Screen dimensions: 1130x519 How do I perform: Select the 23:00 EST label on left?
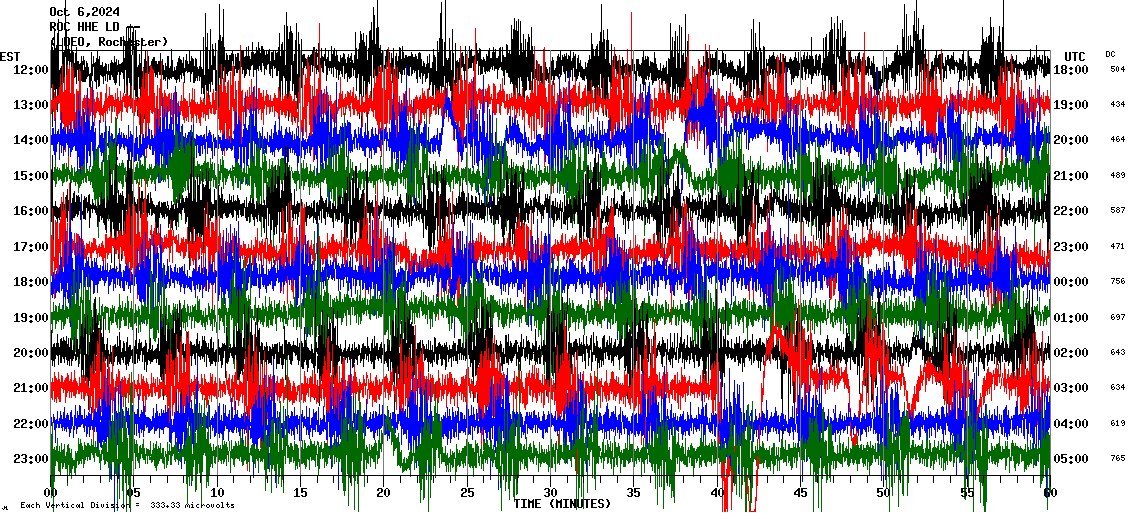coord(31,459)
